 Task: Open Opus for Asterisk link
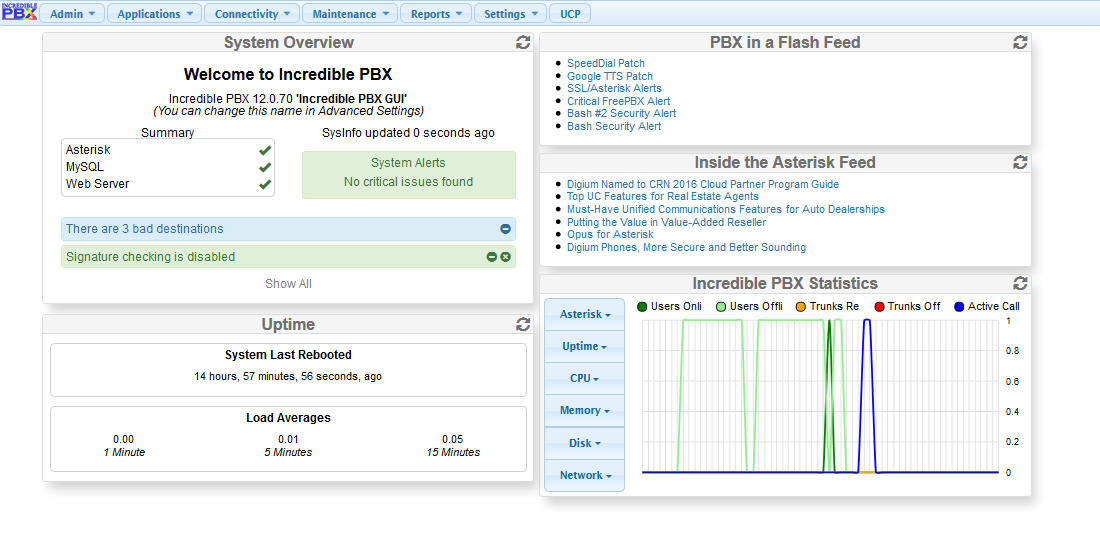[610, 235]
